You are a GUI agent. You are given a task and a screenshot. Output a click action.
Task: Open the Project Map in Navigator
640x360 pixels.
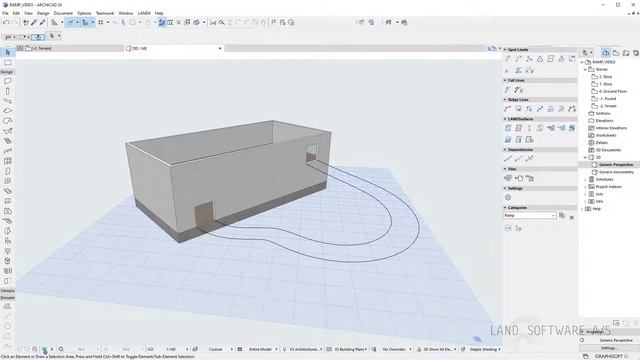(606, 53)
